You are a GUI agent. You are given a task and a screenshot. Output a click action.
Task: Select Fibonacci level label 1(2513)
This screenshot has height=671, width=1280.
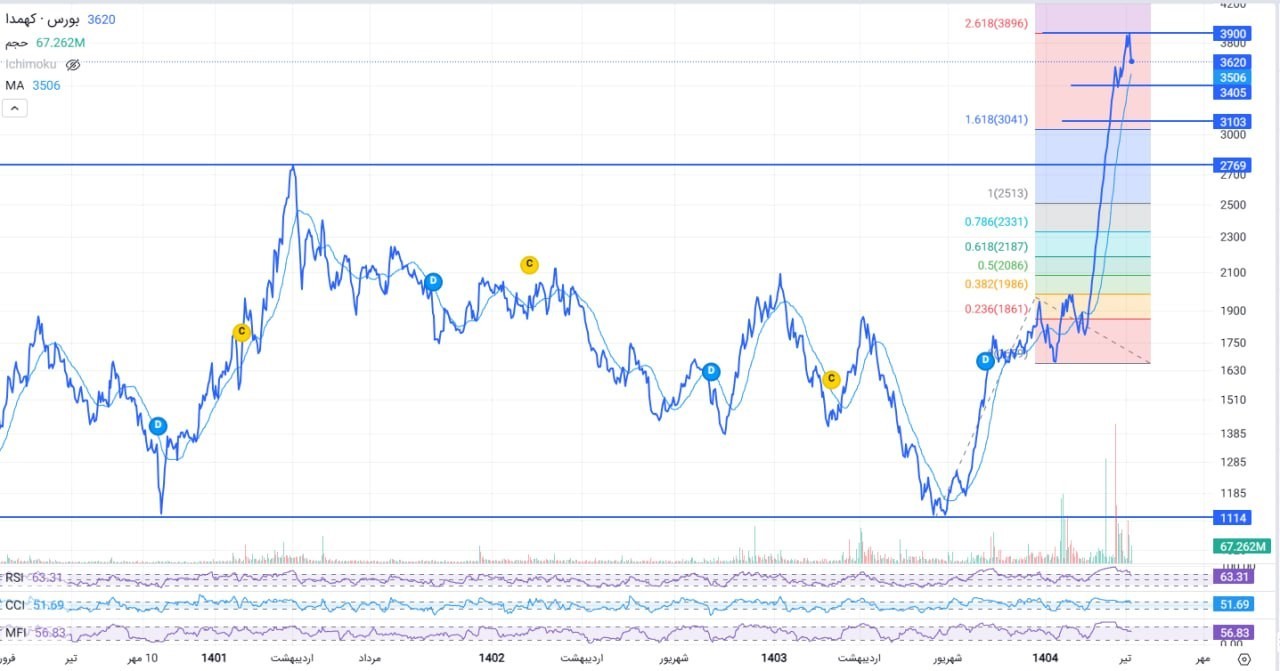pos(1008,194)
